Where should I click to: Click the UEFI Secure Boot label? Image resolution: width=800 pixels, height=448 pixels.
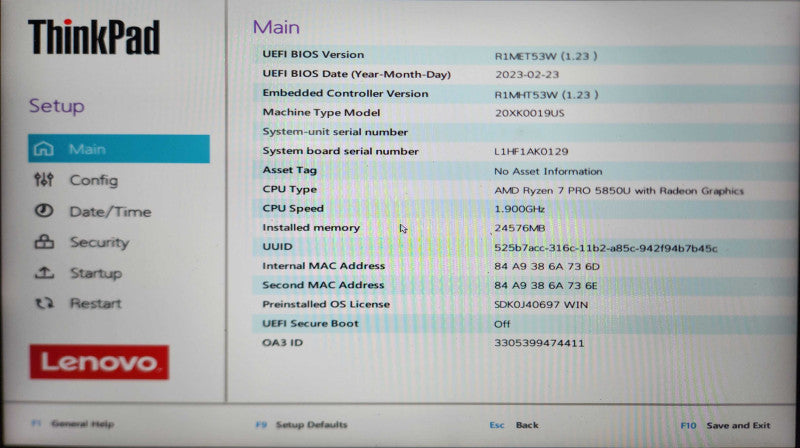click(x=310, y=323)
